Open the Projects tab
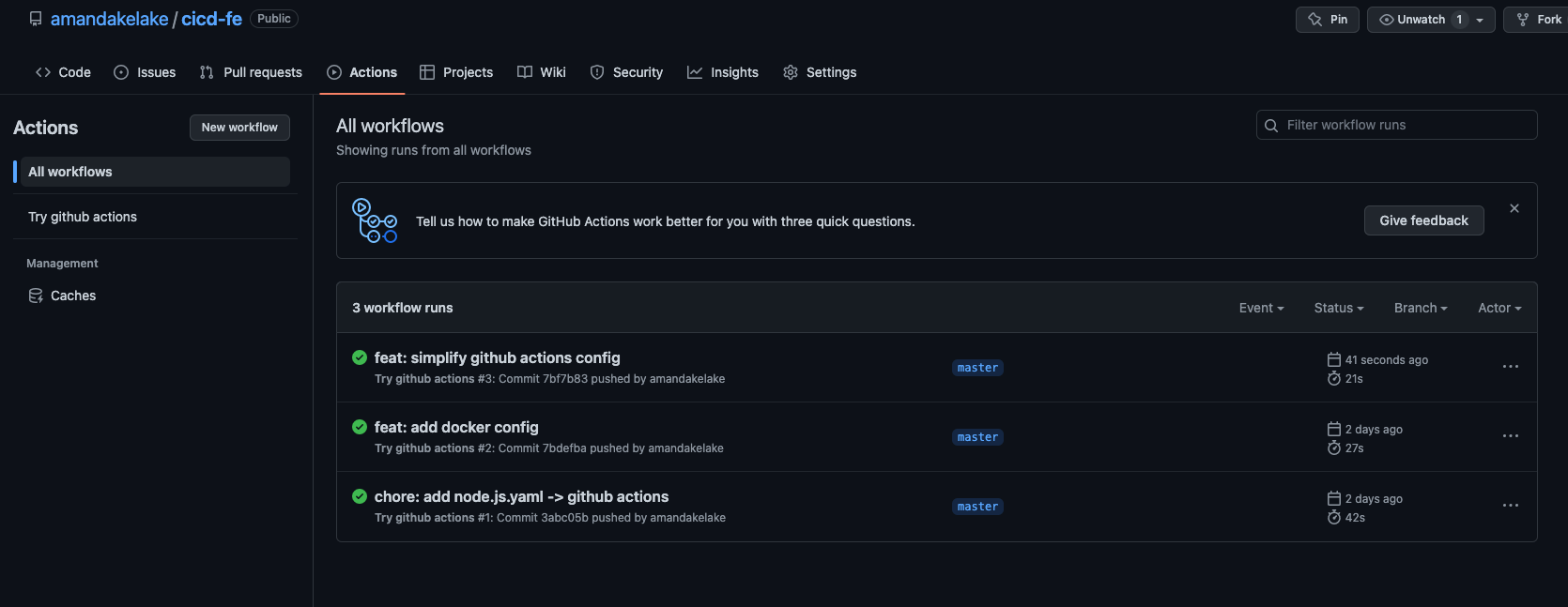 [x=456, y=72]
